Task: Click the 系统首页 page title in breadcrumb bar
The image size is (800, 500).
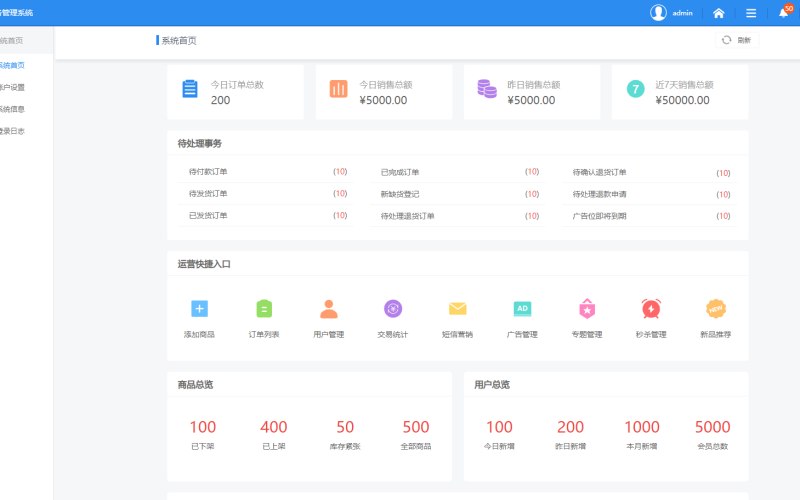Action: tap(179, 40)
